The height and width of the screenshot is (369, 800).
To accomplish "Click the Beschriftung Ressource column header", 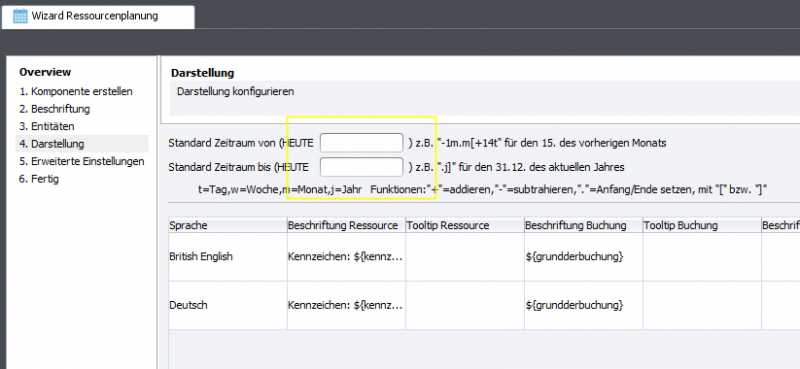I will tap(346, 226).
